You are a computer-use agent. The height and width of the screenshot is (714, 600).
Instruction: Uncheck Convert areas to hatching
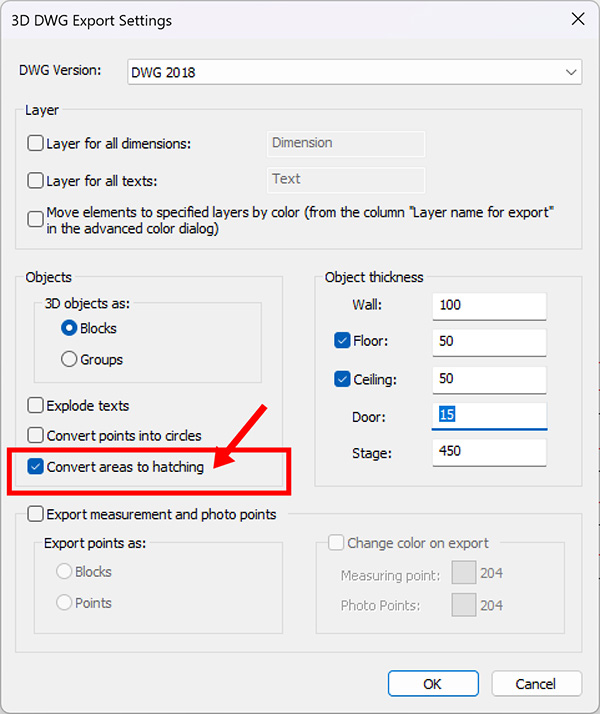pyautogui.click(x=36, y=467)
